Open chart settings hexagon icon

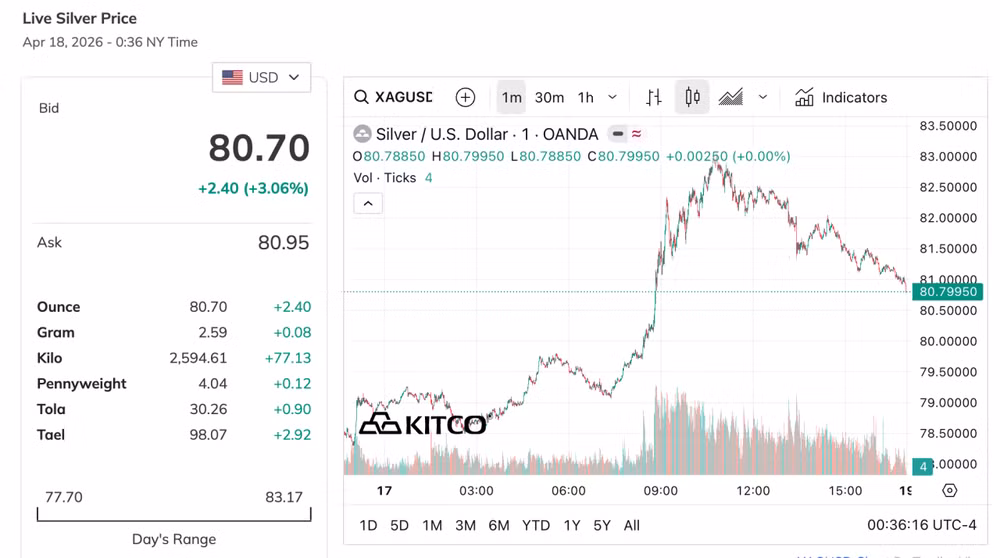point(950,491)
